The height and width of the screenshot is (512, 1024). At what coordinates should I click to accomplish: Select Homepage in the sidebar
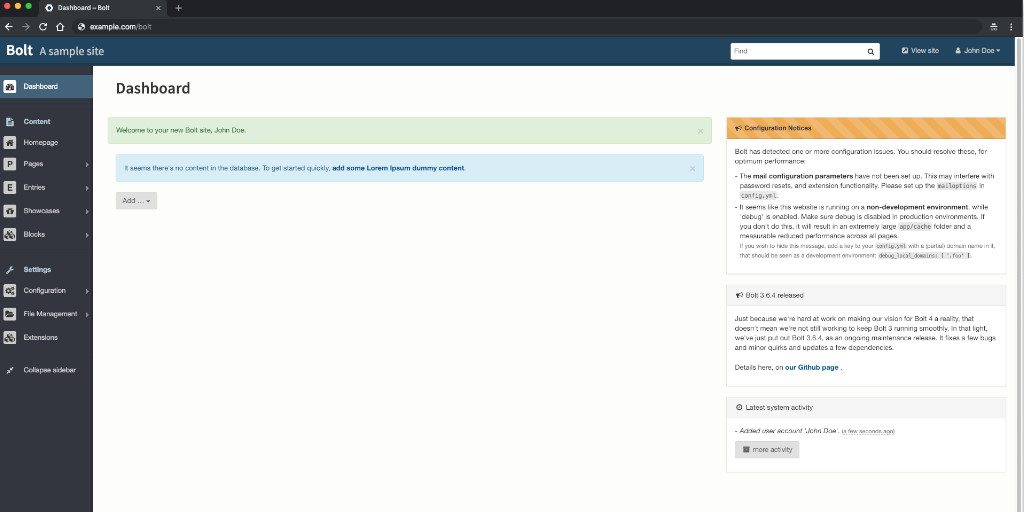(x=40, y=142)
